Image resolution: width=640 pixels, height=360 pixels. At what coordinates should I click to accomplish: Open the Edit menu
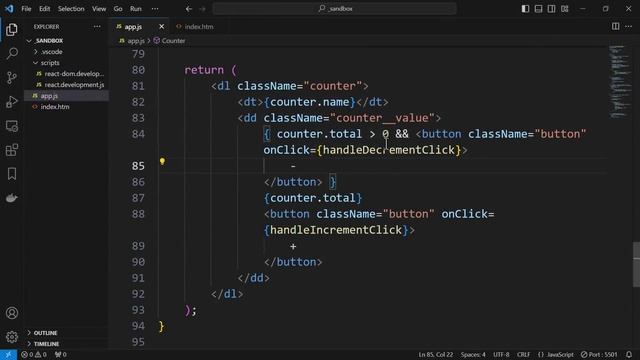pyautogui.click(x=44, y=9)
